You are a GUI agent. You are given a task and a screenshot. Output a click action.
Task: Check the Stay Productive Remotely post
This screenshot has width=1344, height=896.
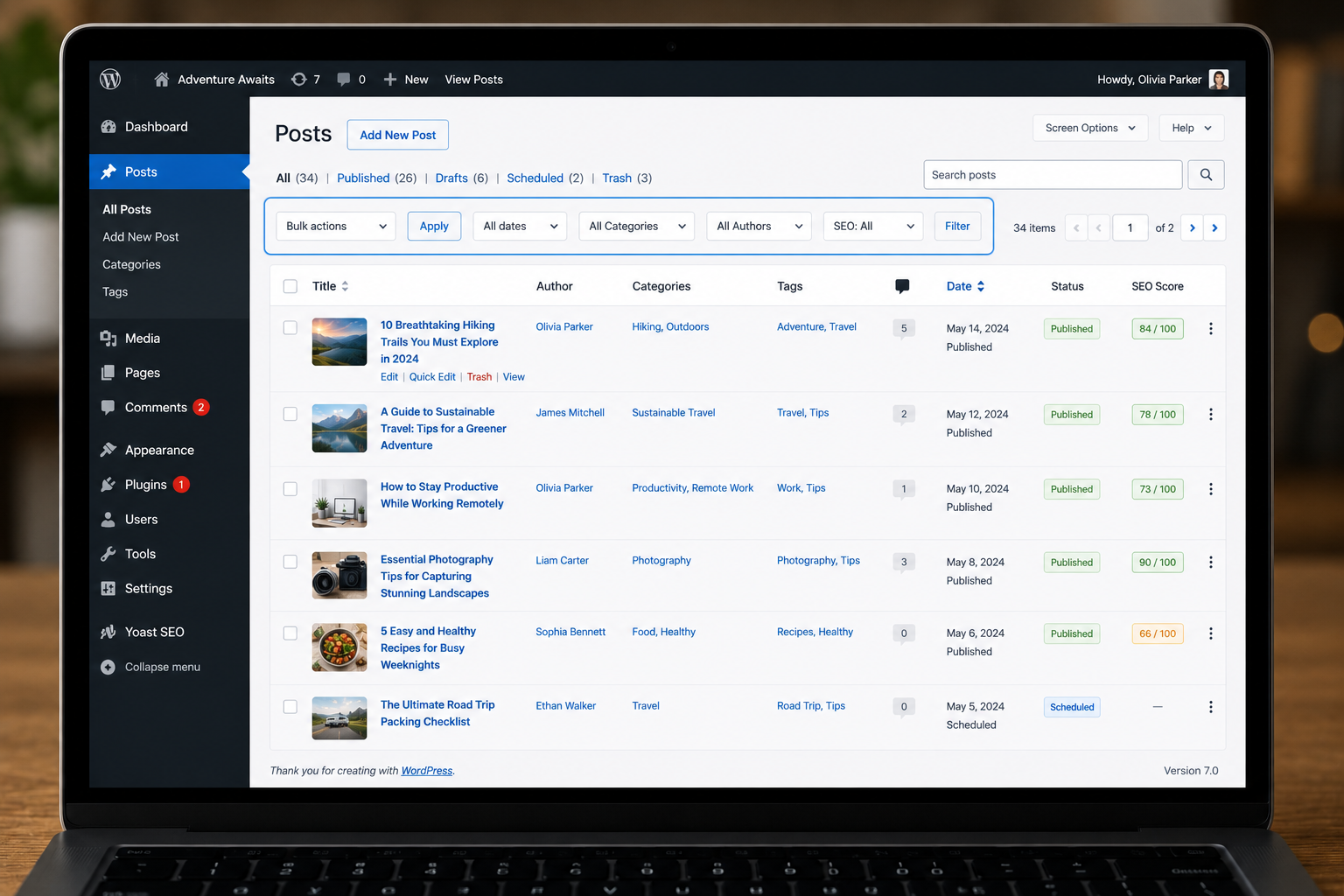290,489
